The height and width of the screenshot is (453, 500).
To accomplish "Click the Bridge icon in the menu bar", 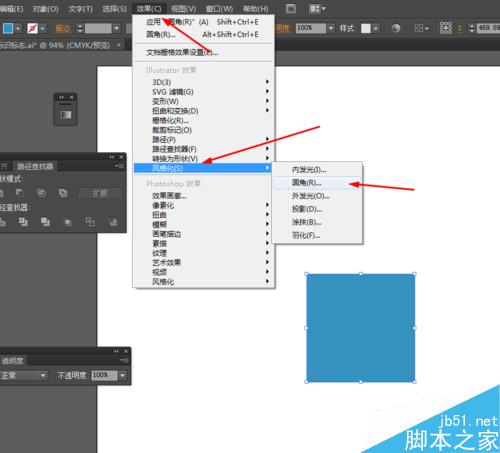I will coord(291,9).
